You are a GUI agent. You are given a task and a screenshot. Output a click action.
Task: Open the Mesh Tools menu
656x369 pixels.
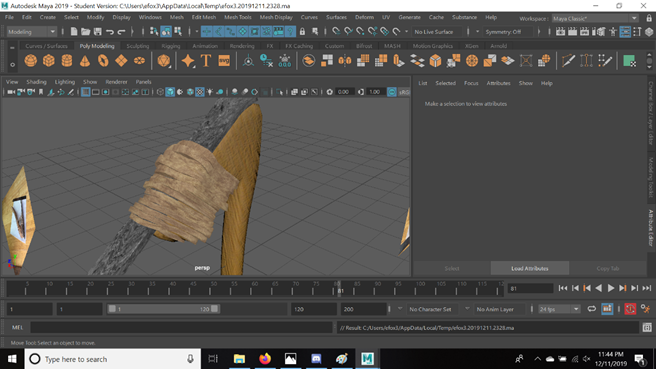pos(238,17)
